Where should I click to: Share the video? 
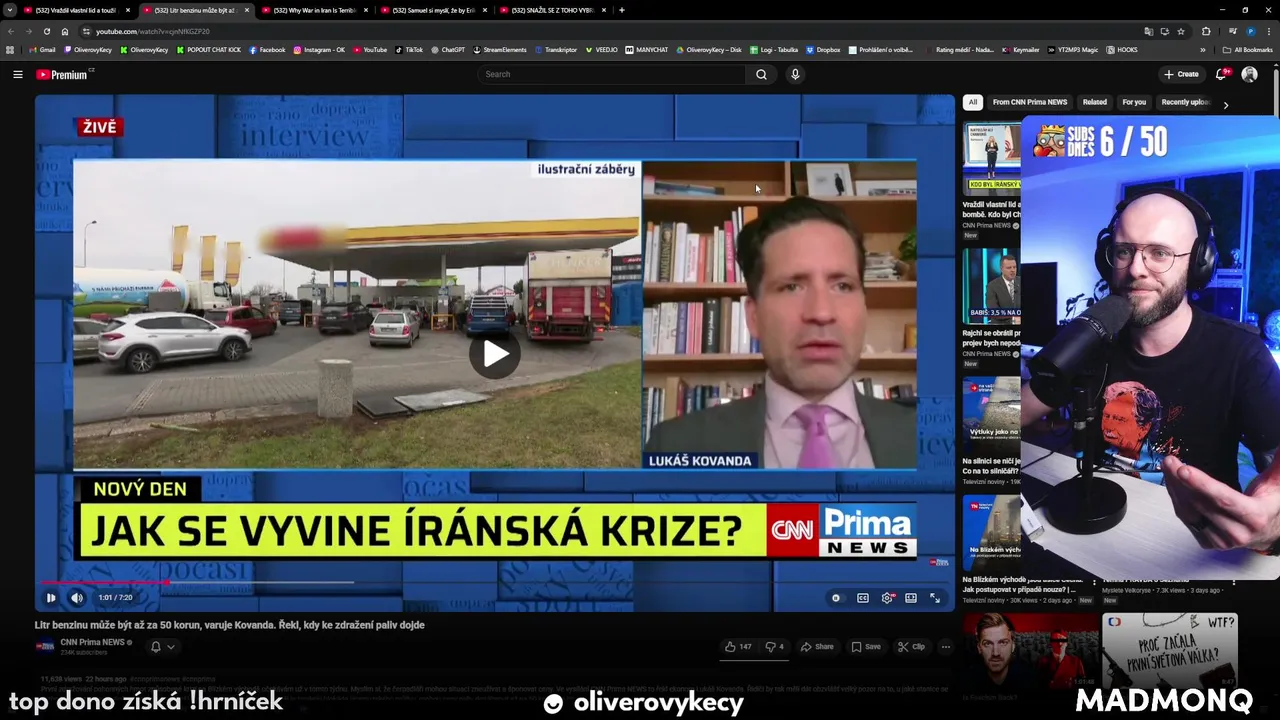(817, 647)
